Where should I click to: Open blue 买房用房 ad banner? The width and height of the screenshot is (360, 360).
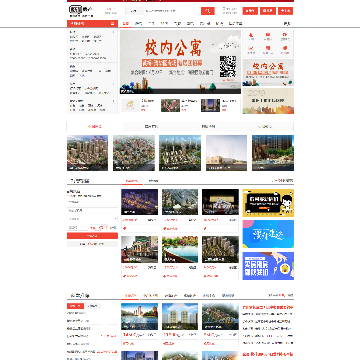pyautogui.click(x=268, y=266)
